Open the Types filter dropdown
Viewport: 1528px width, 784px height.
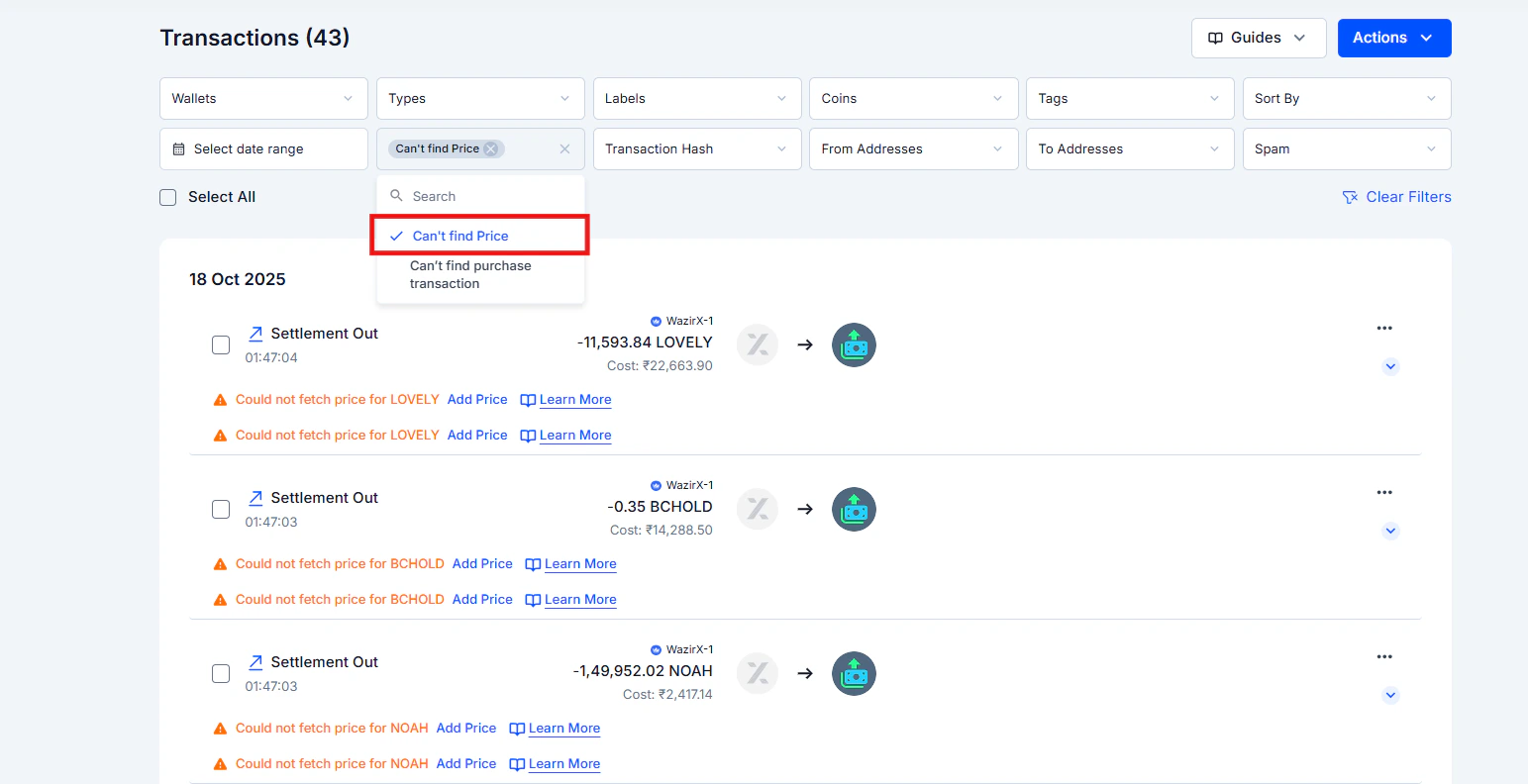(x=480, y=98)
